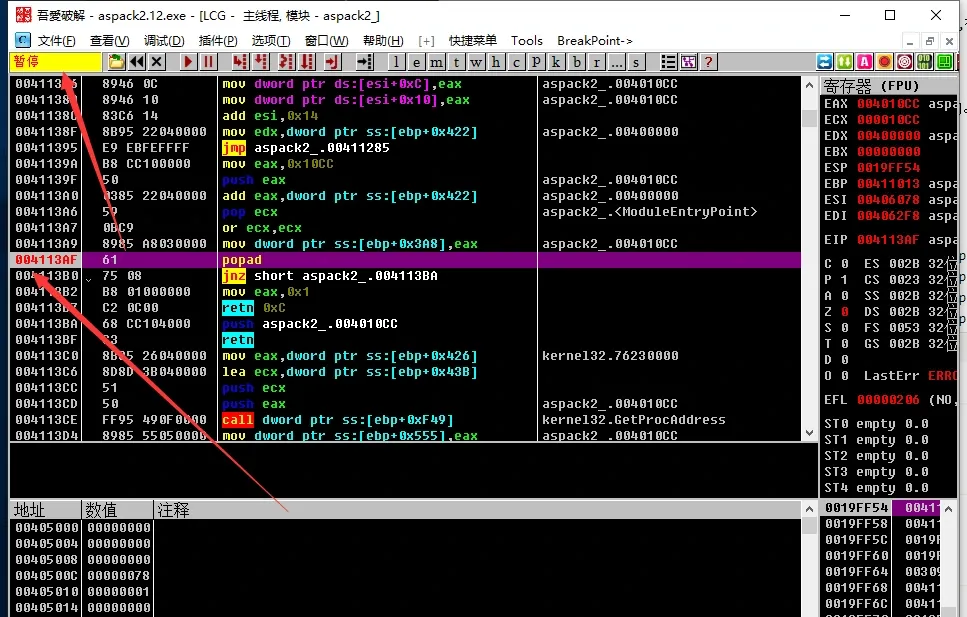Image resolution: width=967 pixels, height=617 pixels.
Task: Click the 地址 column header in the dump pane
Action: 46,510
